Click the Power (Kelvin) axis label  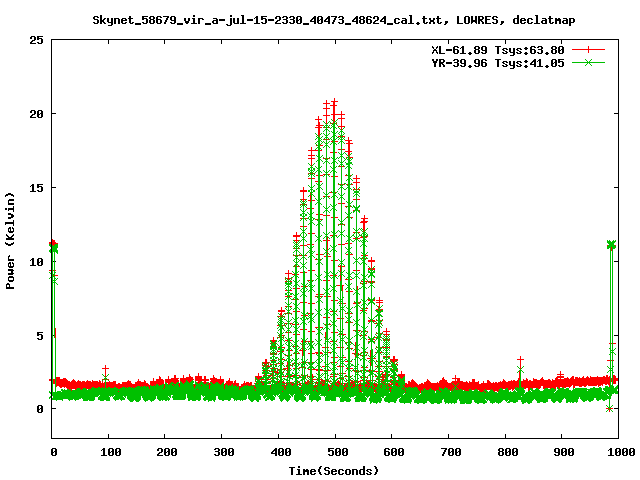(10, 241)
